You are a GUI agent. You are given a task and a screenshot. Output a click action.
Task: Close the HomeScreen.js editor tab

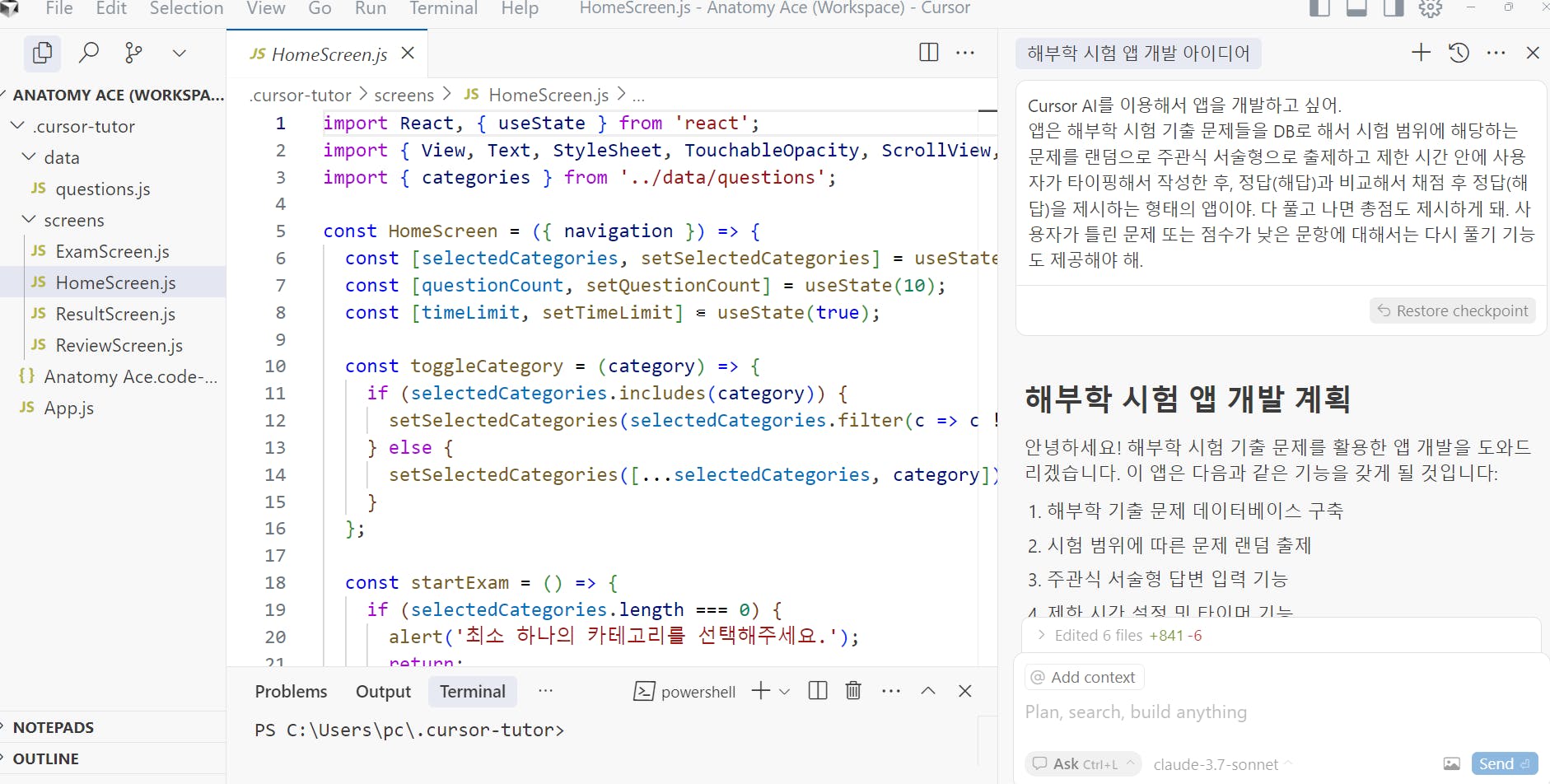pyautogui.click(x=408, y=54)
